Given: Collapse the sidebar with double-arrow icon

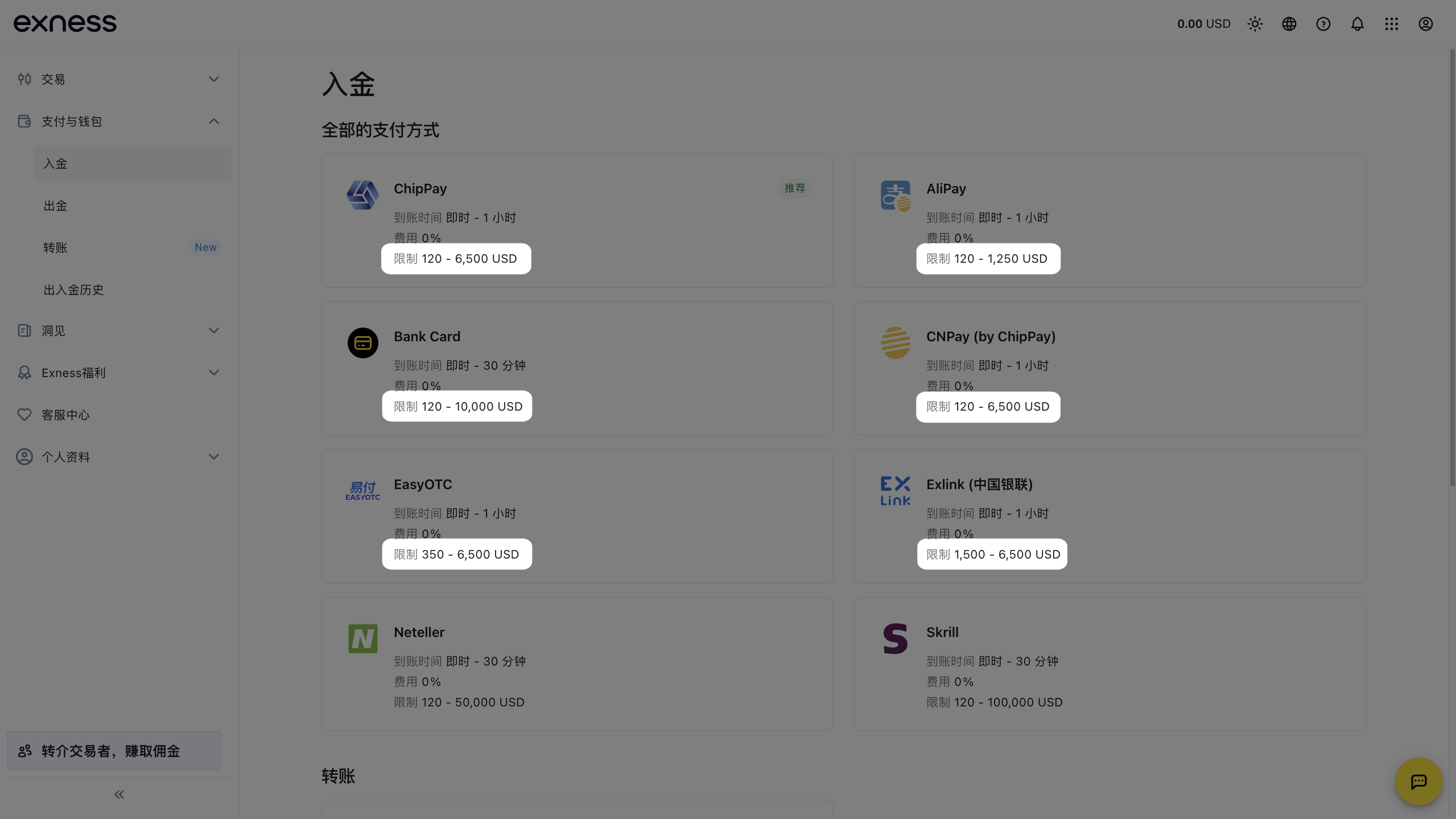Looking at the screenshot, I should coord(119,795).
